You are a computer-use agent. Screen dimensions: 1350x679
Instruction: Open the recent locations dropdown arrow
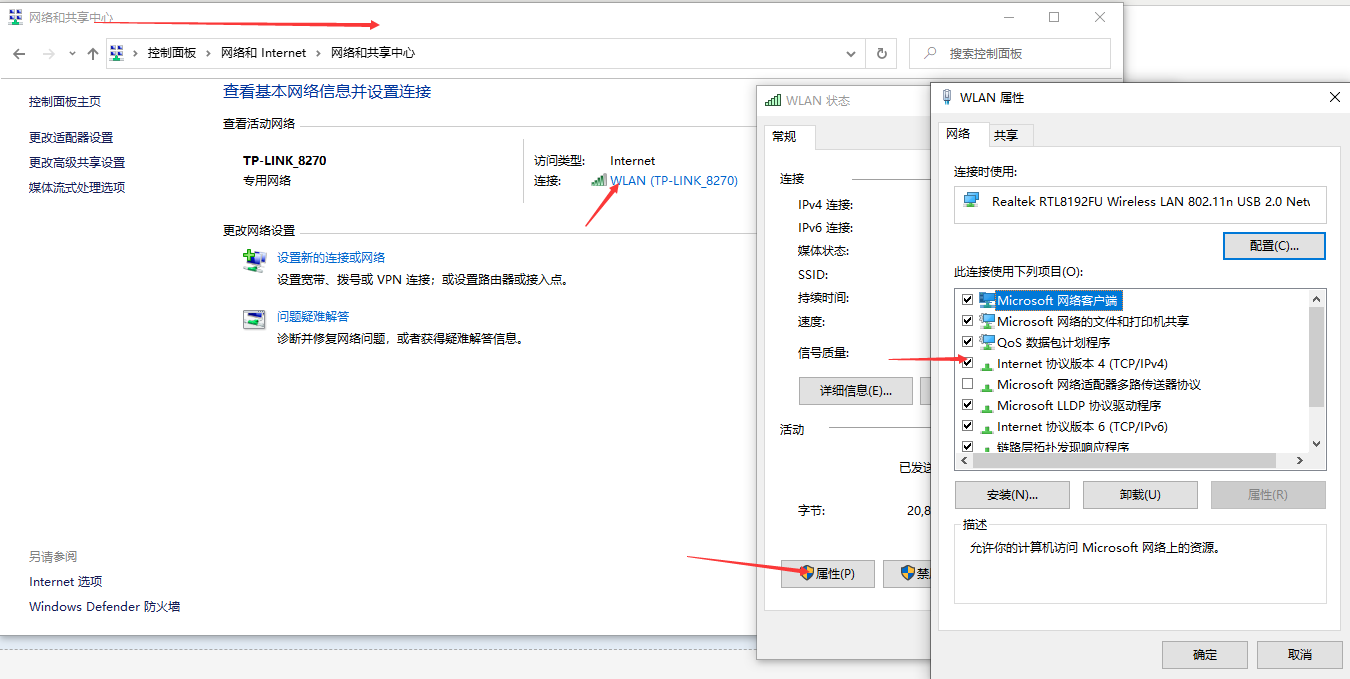pyautogui.click(x=71, y=54)
